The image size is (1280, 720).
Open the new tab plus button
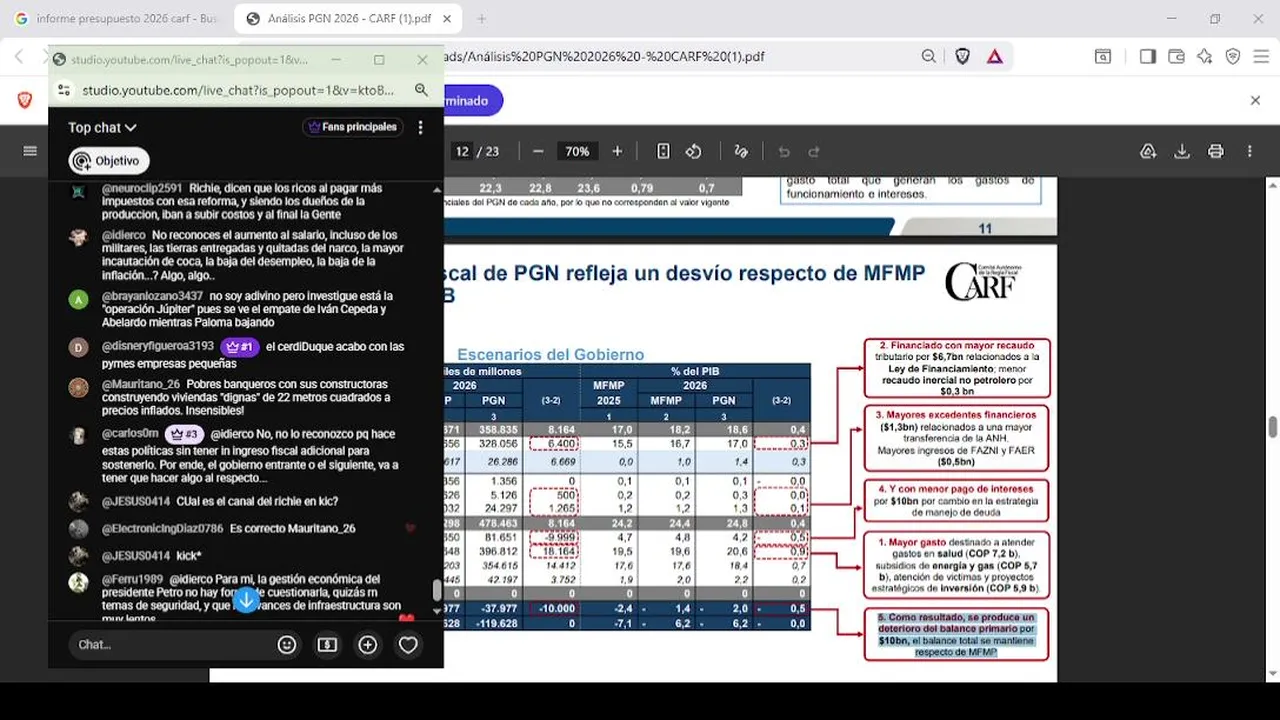[x=481, y=18]
